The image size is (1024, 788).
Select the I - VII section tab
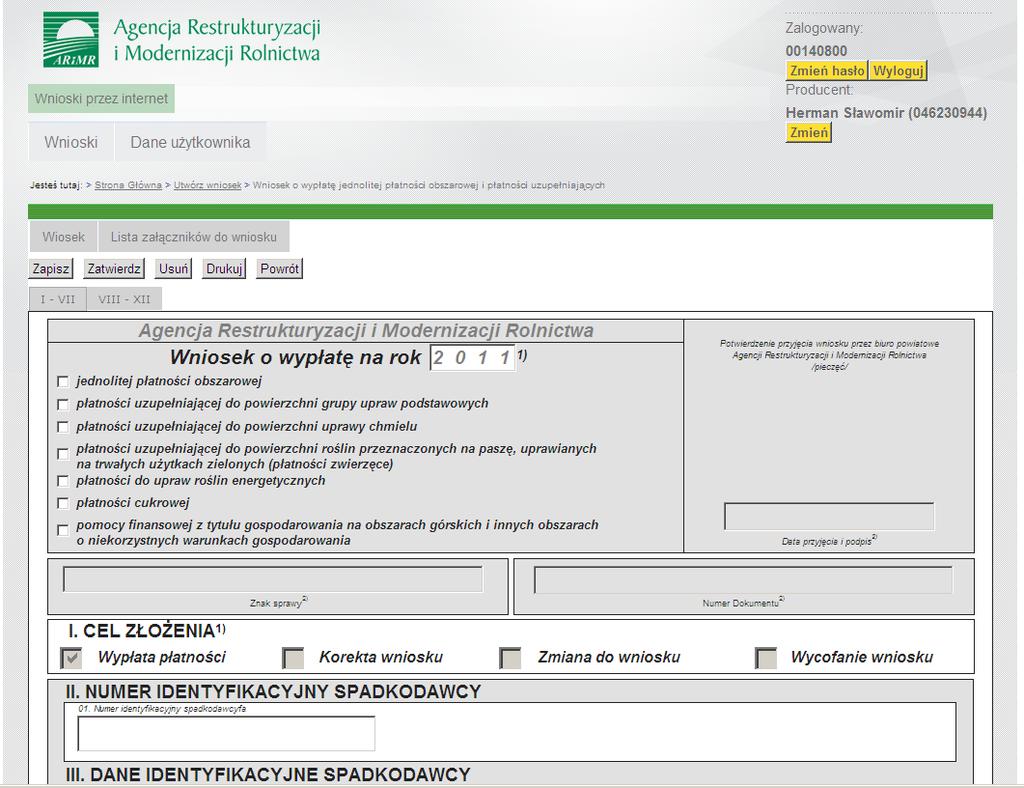[x=57, y=299]
